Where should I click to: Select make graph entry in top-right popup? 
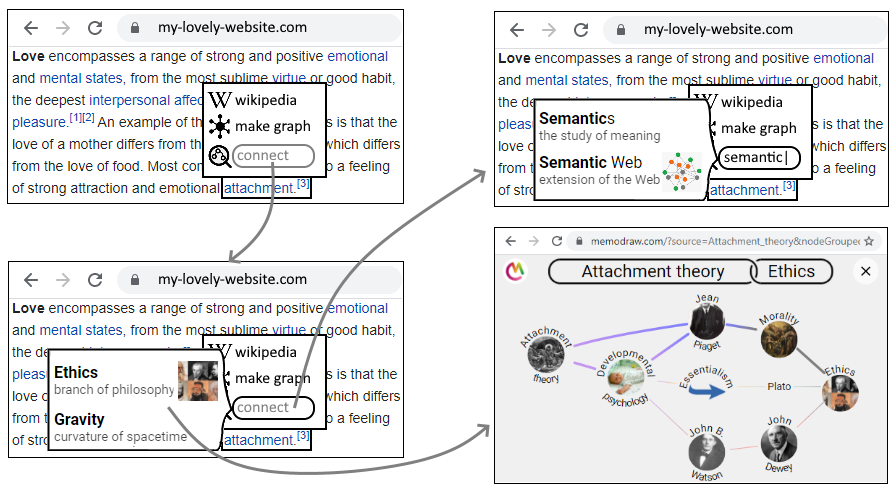click(758, 128)
